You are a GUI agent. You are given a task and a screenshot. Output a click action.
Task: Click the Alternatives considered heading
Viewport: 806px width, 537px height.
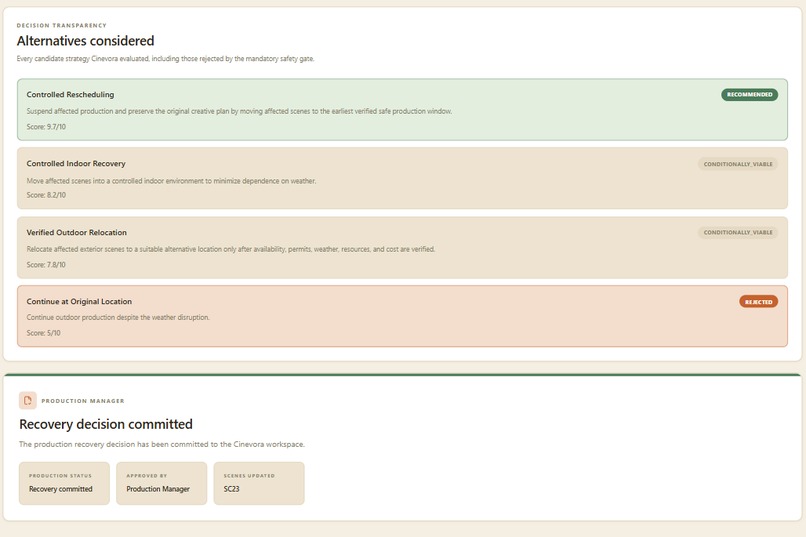[x=85, y=41]
